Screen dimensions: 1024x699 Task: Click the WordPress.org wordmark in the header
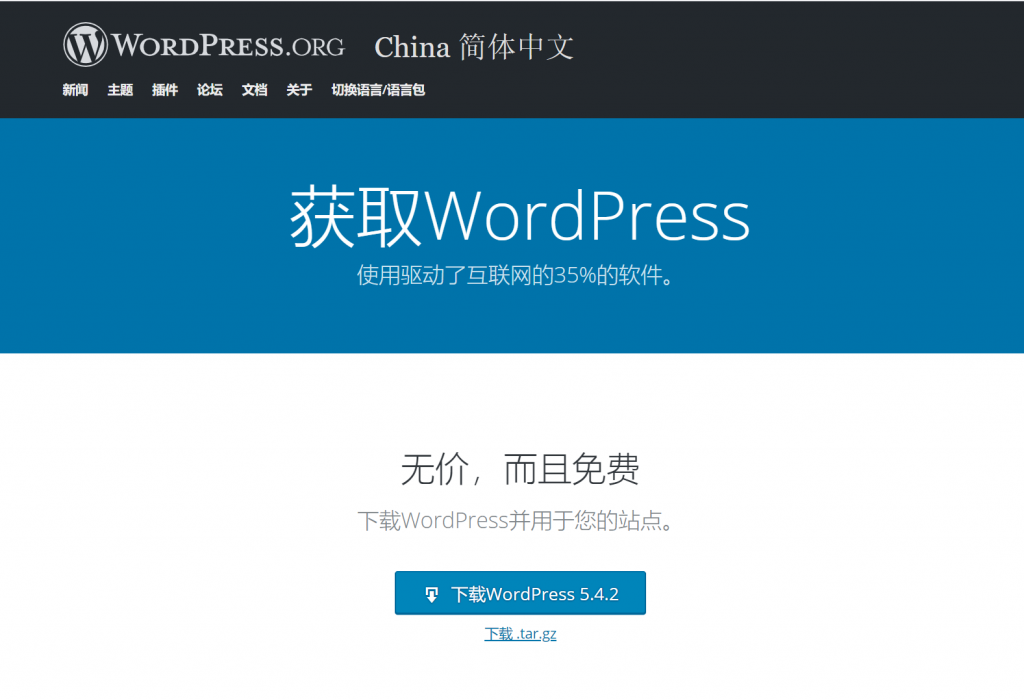coord(228,45)
